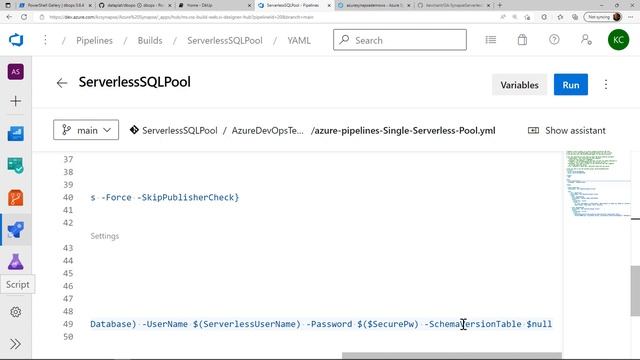Open work items list icon in header
Viewport: 640px width, 360px height.
coord(491,40)
